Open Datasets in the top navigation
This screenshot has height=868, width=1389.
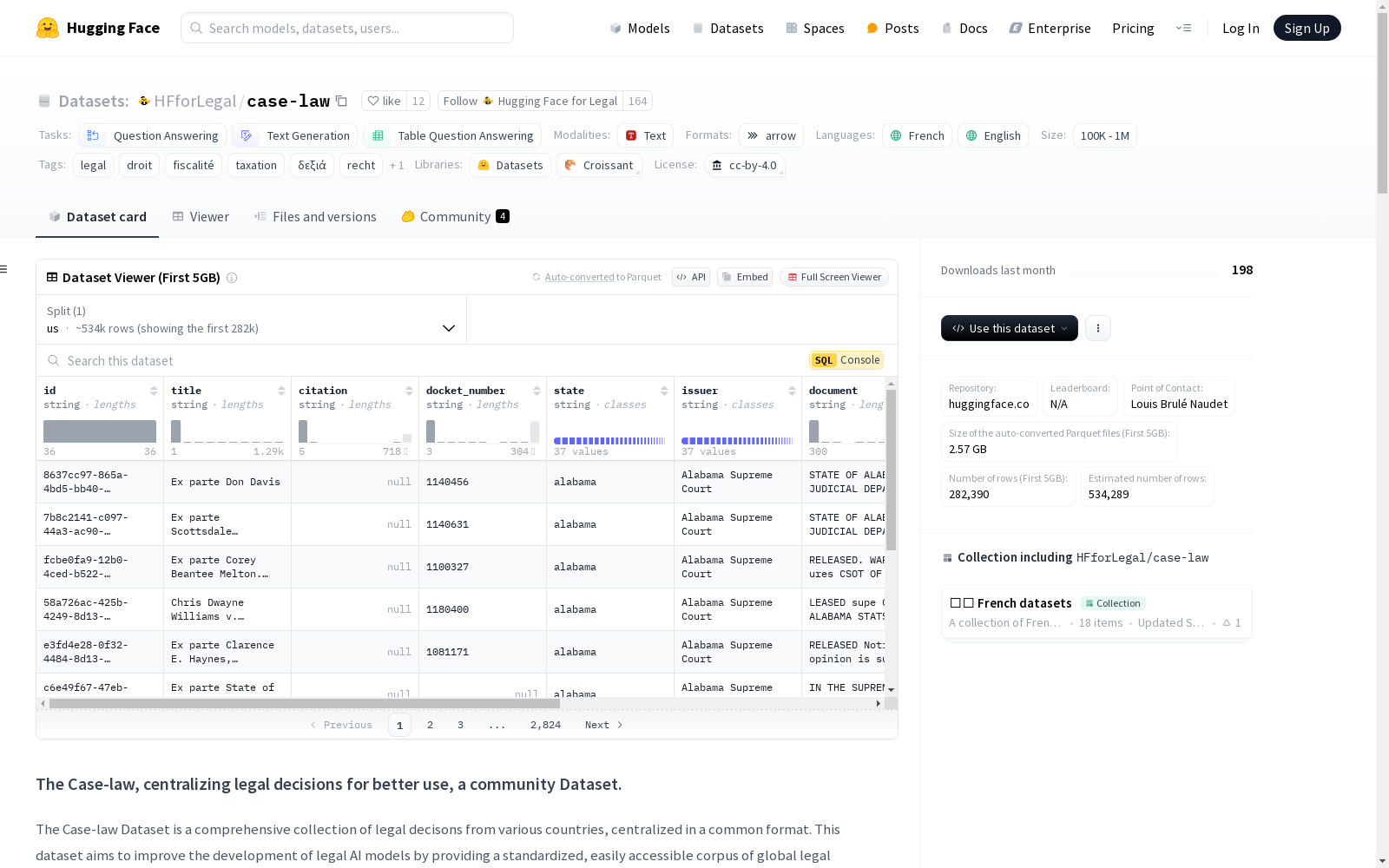[x=727, y=28]
